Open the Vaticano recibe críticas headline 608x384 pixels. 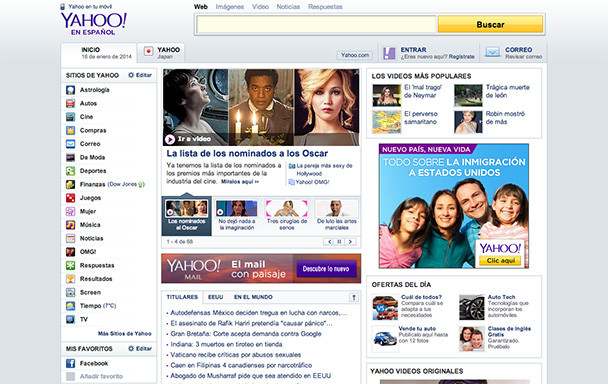point(235,355)
